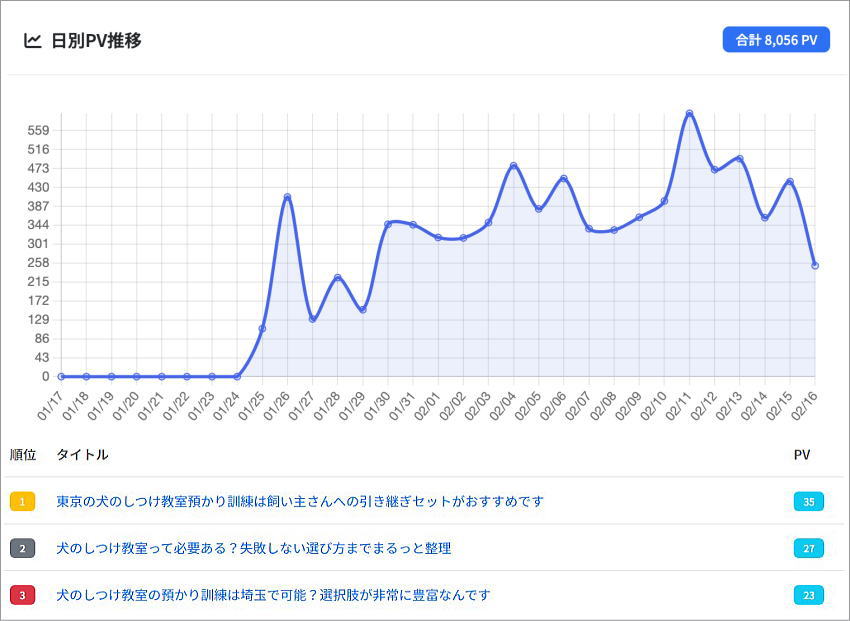This screenshot has width=850, height=621.
Task: Click the line chart icon beside 日別PV推移
Action: tap(33, 40)
